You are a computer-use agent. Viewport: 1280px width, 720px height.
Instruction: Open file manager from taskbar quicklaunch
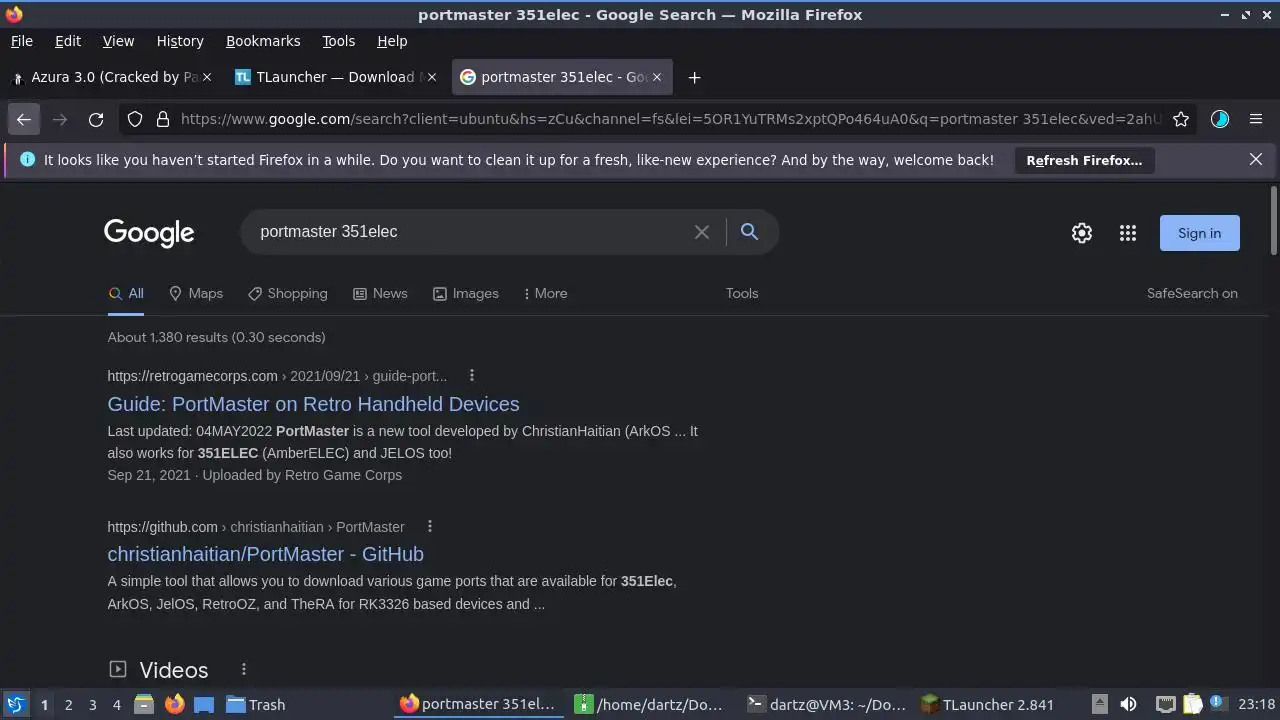143,704
